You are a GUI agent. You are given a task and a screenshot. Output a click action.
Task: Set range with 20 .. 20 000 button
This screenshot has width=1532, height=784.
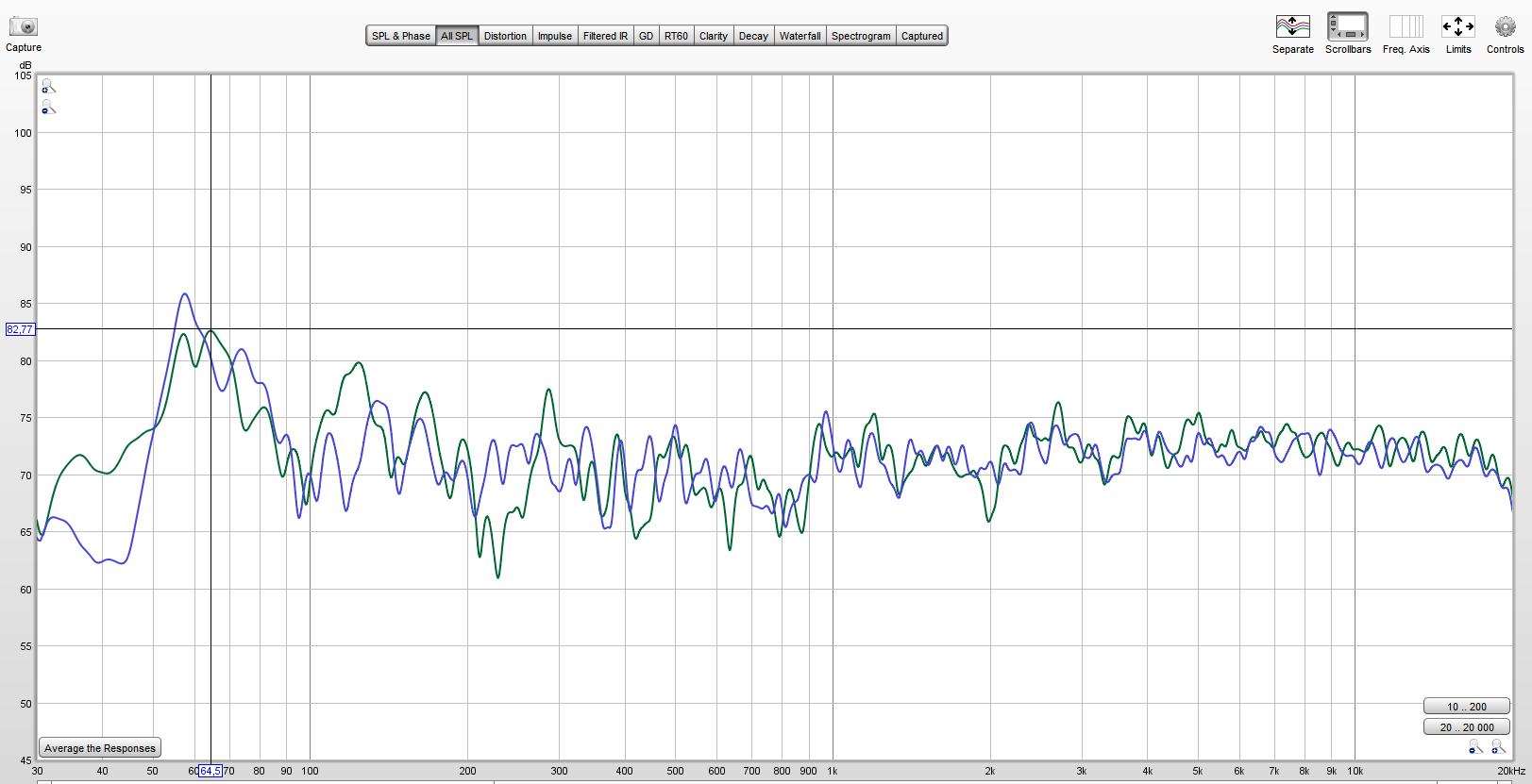click(1466, 727)
